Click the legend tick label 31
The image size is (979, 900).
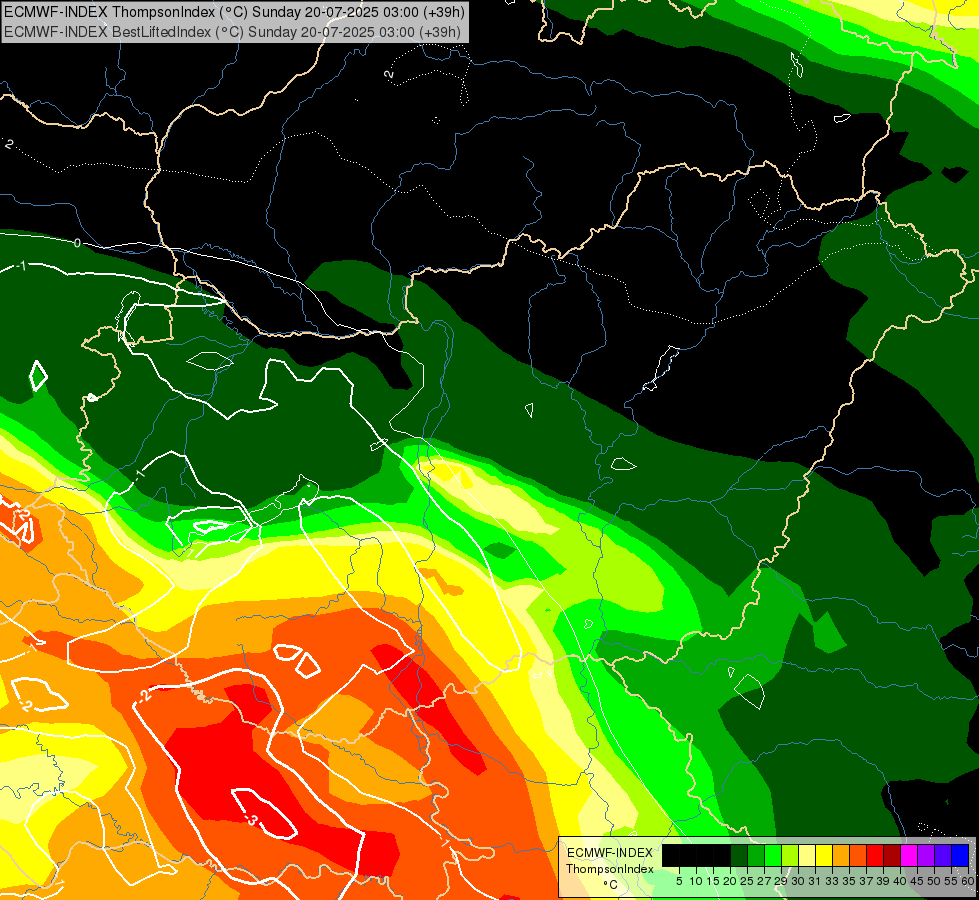click(816, 881)
